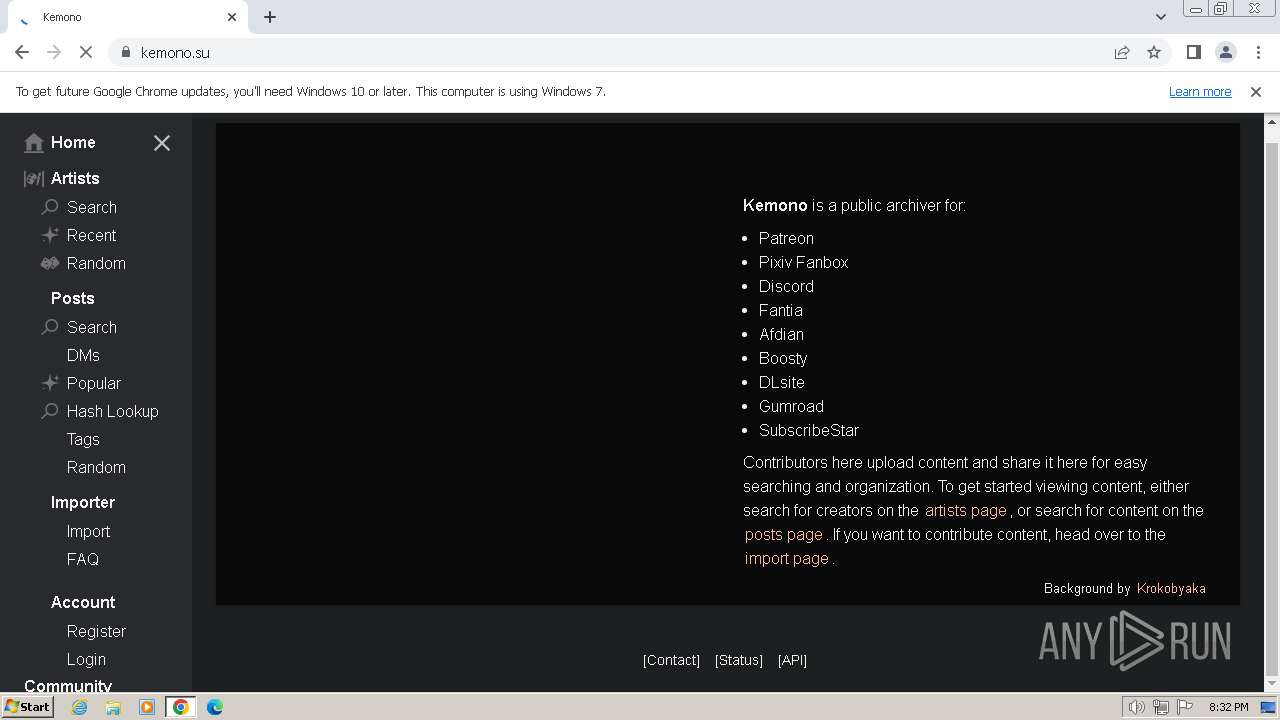Open the Chrome profile avatar
Screen dimensions: 1280x720
click(x=1225, y=52)
